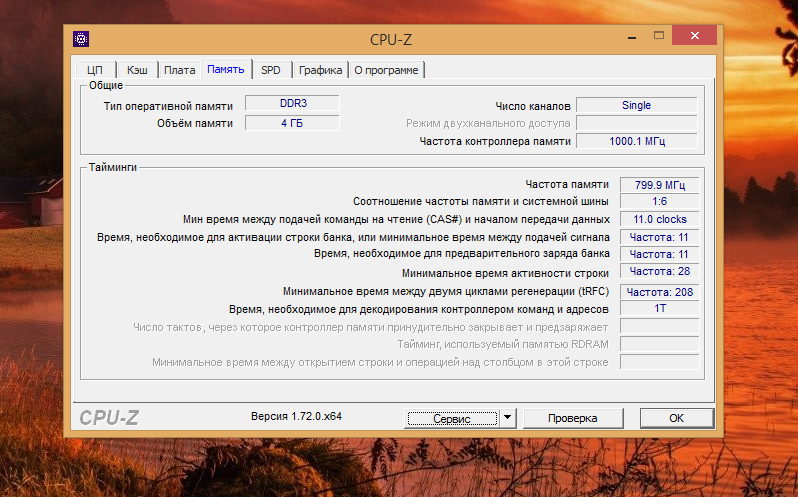Screen dimensions: 798x497
Task: Click the Число каналов label
Action: tap(533, 106)
